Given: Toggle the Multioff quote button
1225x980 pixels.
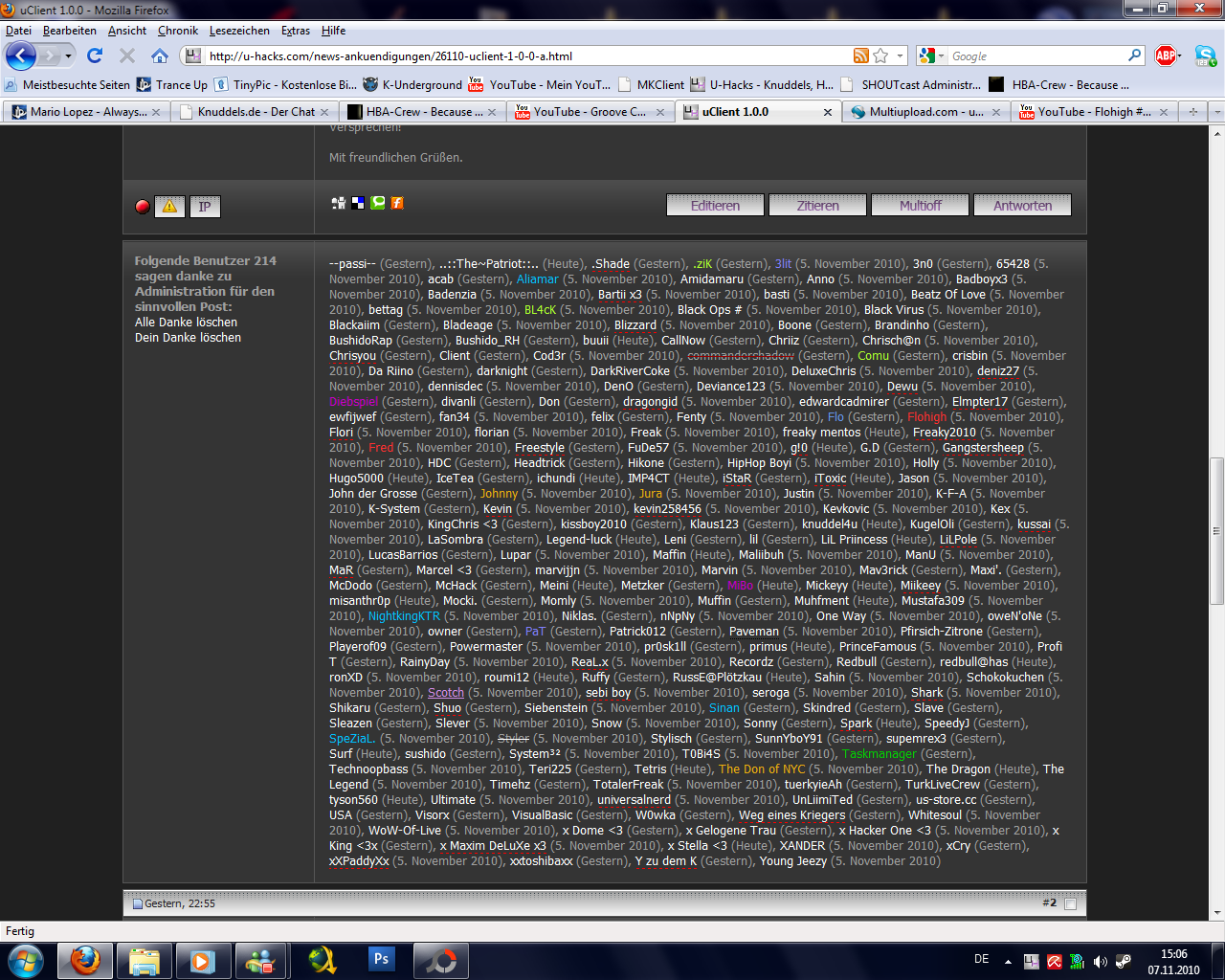Looking at the screenshot, I should [920, 205].
